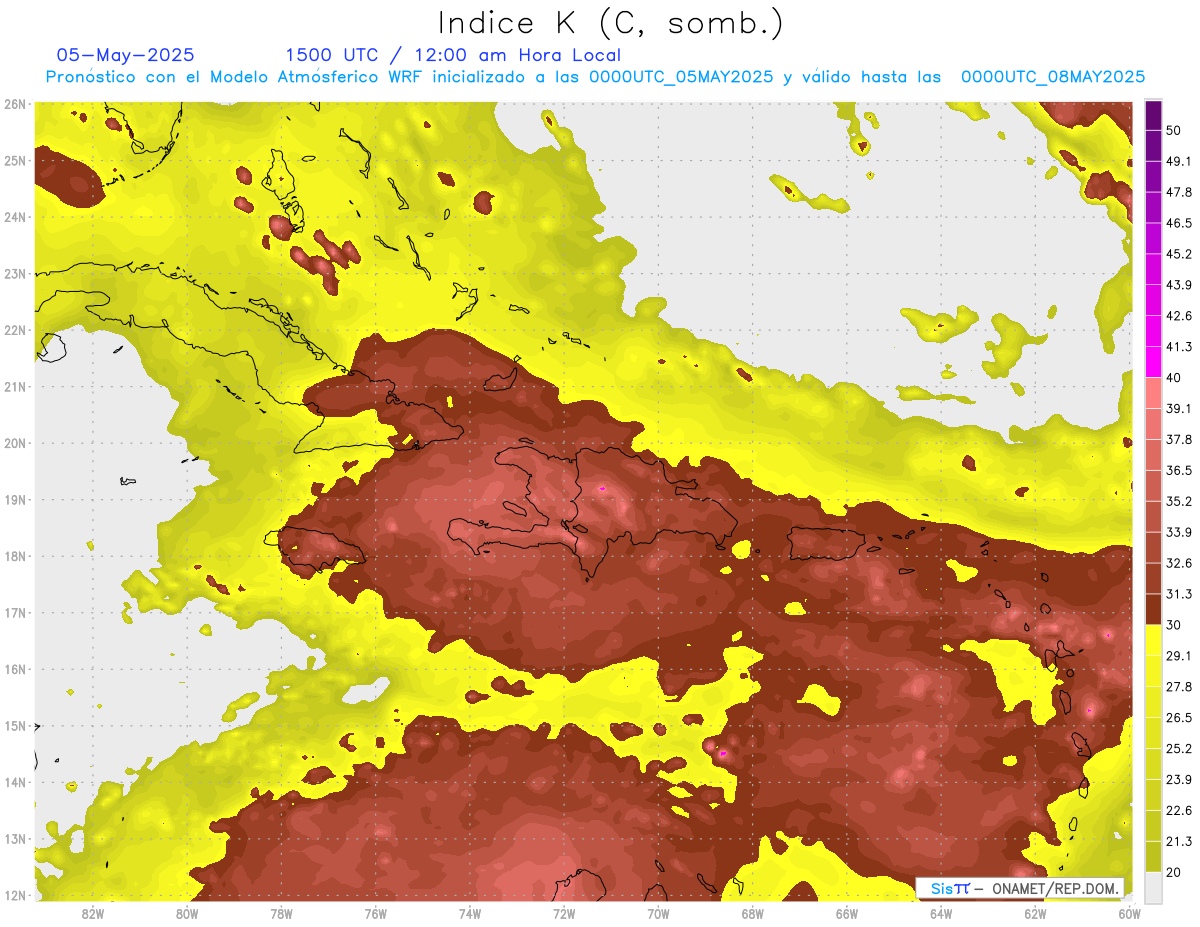
Task: Click the "80W" longitude label
Action: 187,913
